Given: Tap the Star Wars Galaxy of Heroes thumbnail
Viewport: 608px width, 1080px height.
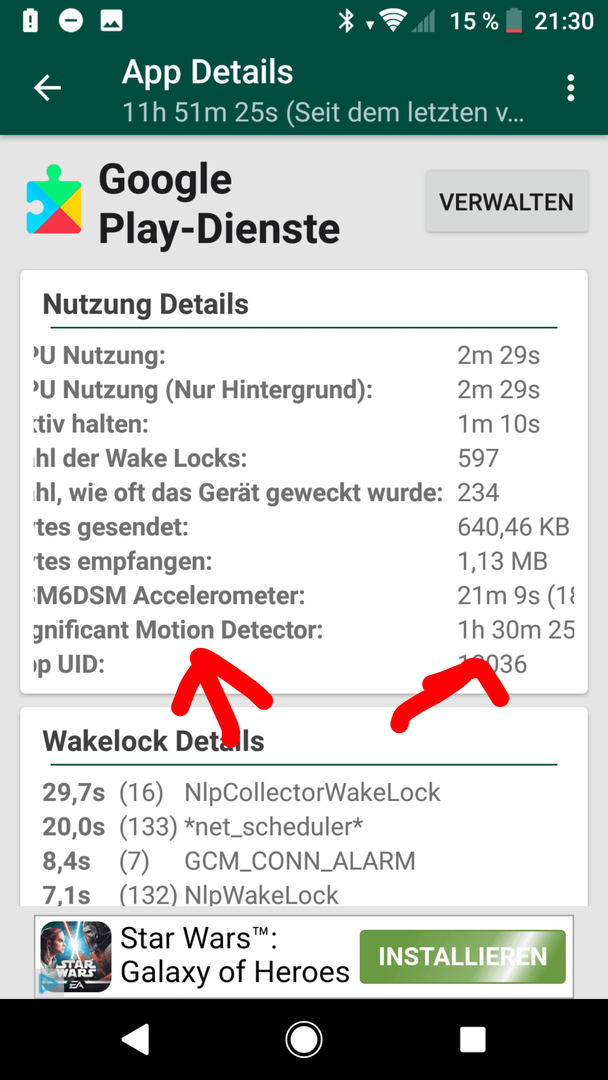Looking at the screenshot, I should pyautogui.click(x=76, y=957).
